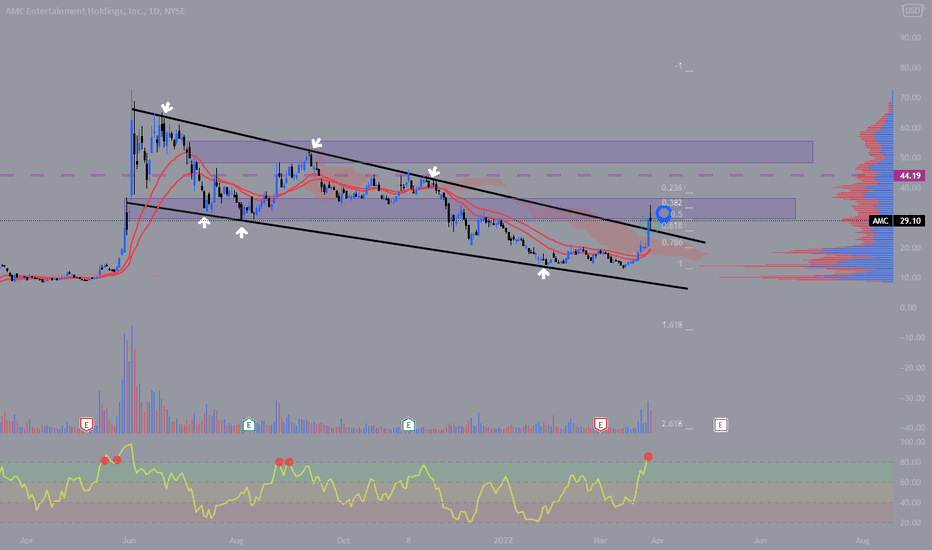The image size is (932, 550).
Task: Select the upper purple supply zone rectangle
Action: point(500,152)
